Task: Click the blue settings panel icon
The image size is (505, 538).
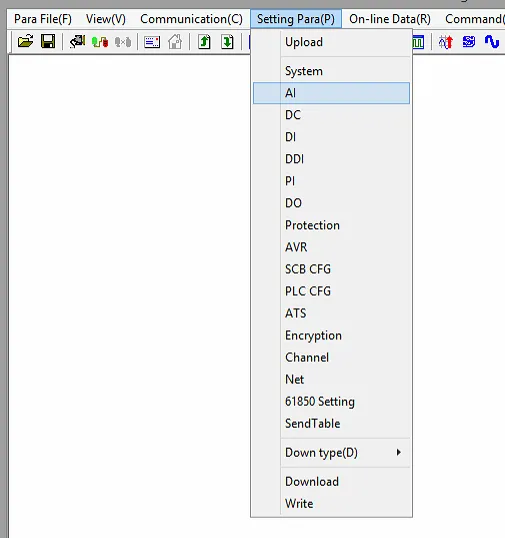Action: 152,42
